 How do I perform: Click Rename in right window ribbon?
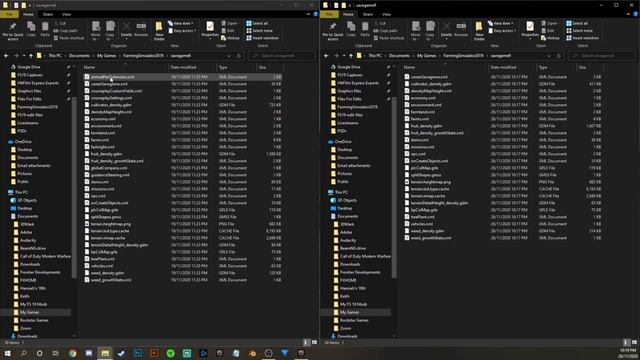461,29
